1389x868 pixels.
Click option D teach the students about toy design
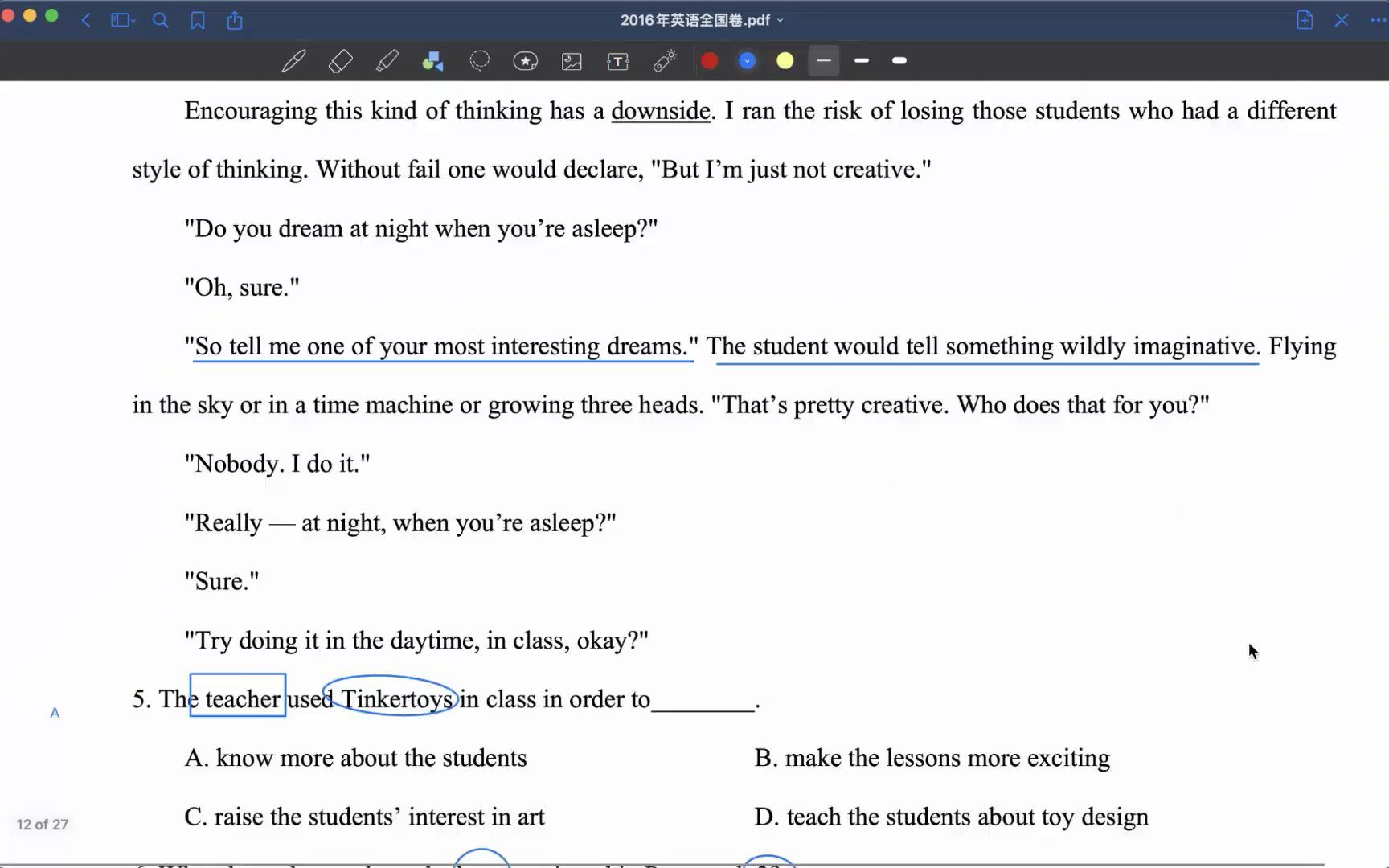click(952, 817)
